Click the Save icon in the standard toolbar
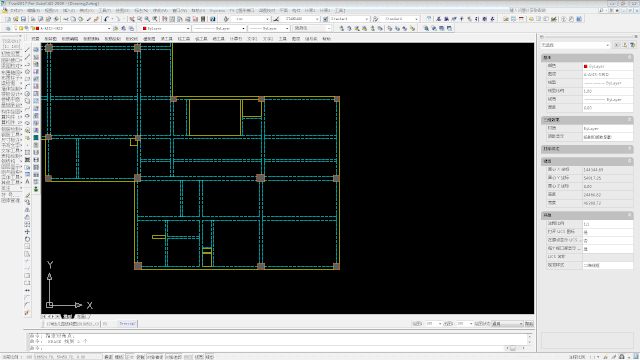This screenshot has width=640, height=360. (x=23, y=19)
